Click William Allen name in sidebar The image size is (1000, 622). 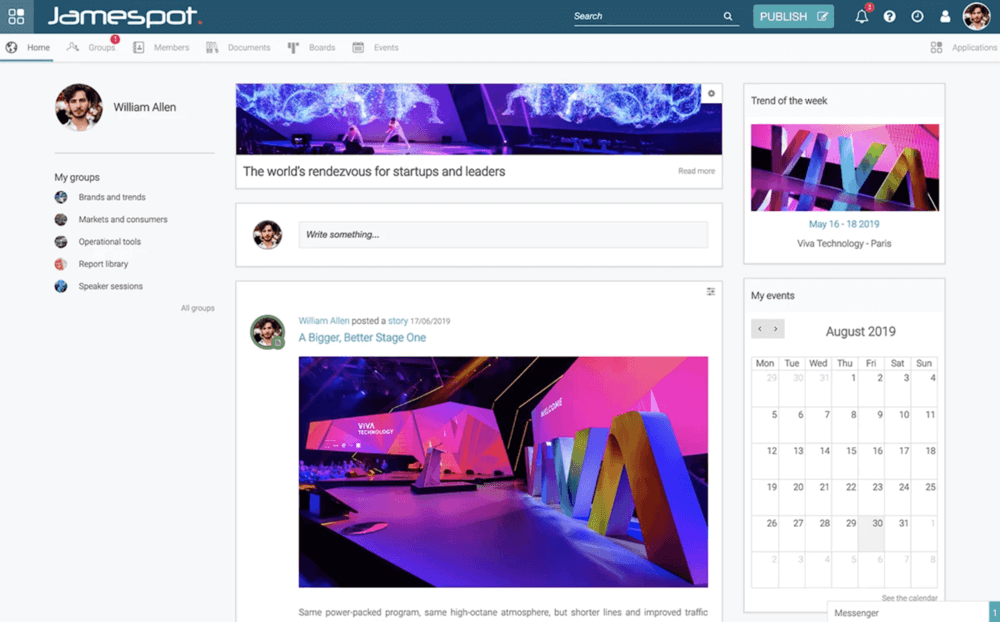(x=145, y=107)
